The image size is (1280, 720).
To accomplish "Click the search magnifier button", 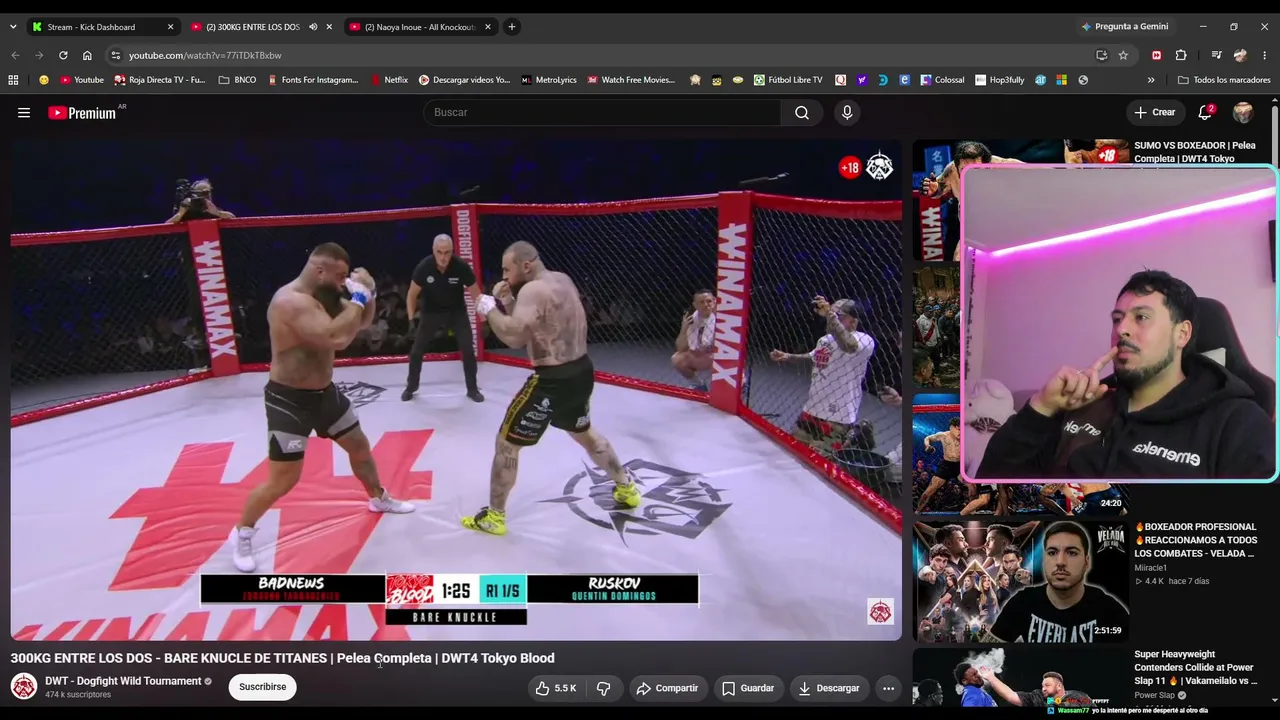I will (x=802, y=113).
